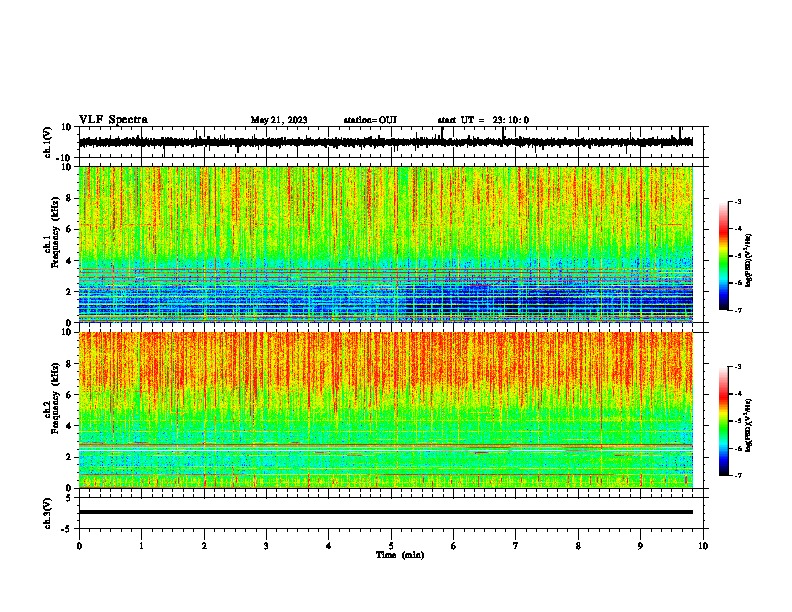
Task: Click time axis tick label "10"
Action: point(703,546)
